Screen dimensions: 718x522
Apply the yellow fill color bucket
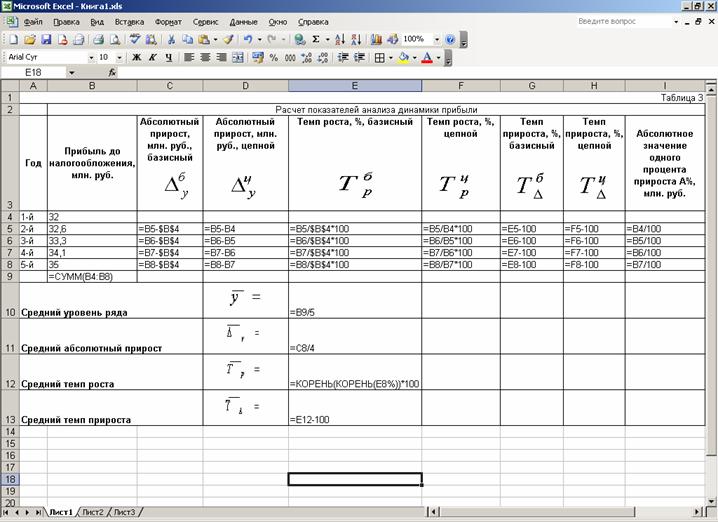pyautogui.click(x=403, y=57)
